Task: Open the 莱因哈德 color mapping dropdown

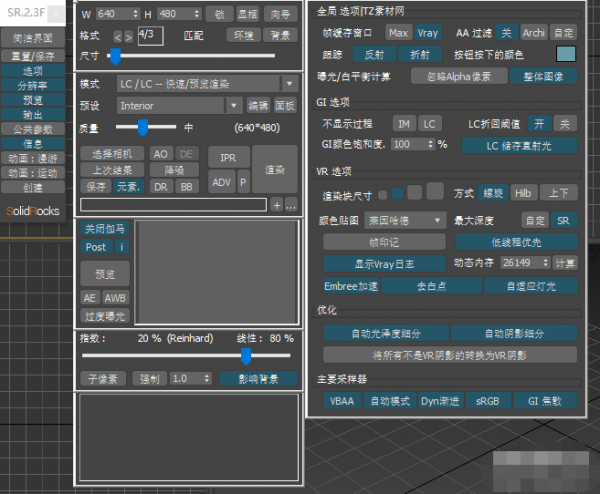Action: pyautogui.click(x=405, y=220)
